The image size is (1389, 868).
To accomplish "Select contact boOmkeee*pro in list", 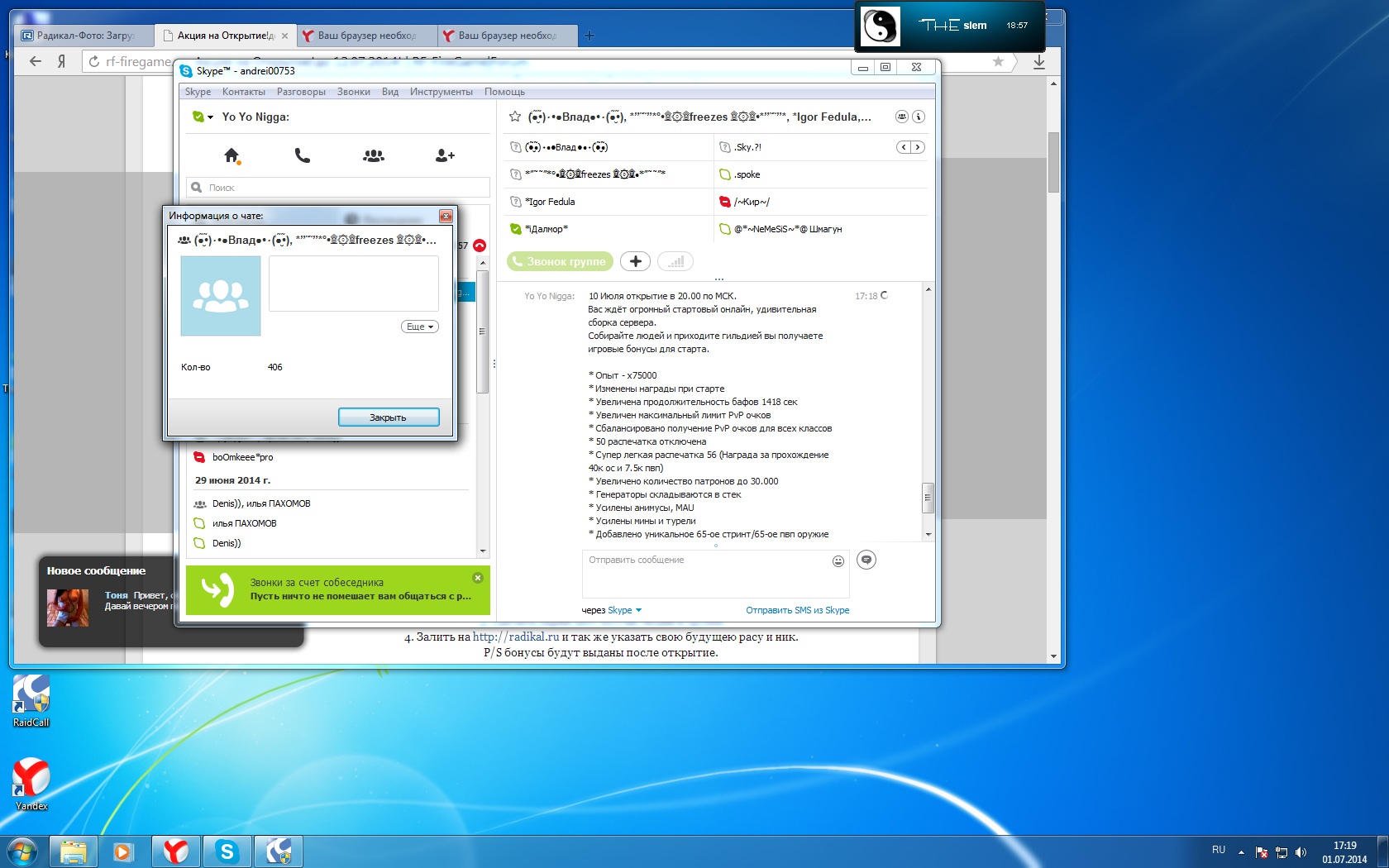I will (x=243, y=457).
